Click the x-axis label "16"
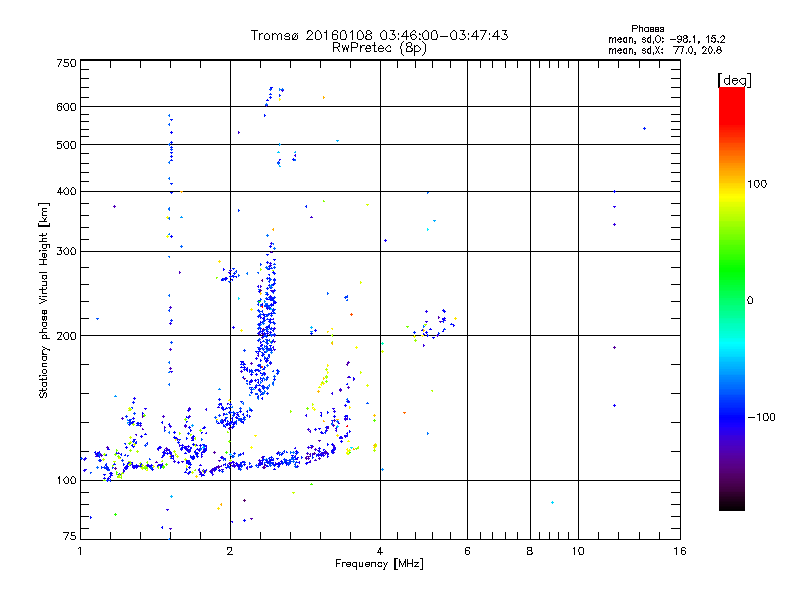Viewport: 800px width, 600px height. (680, 551)
